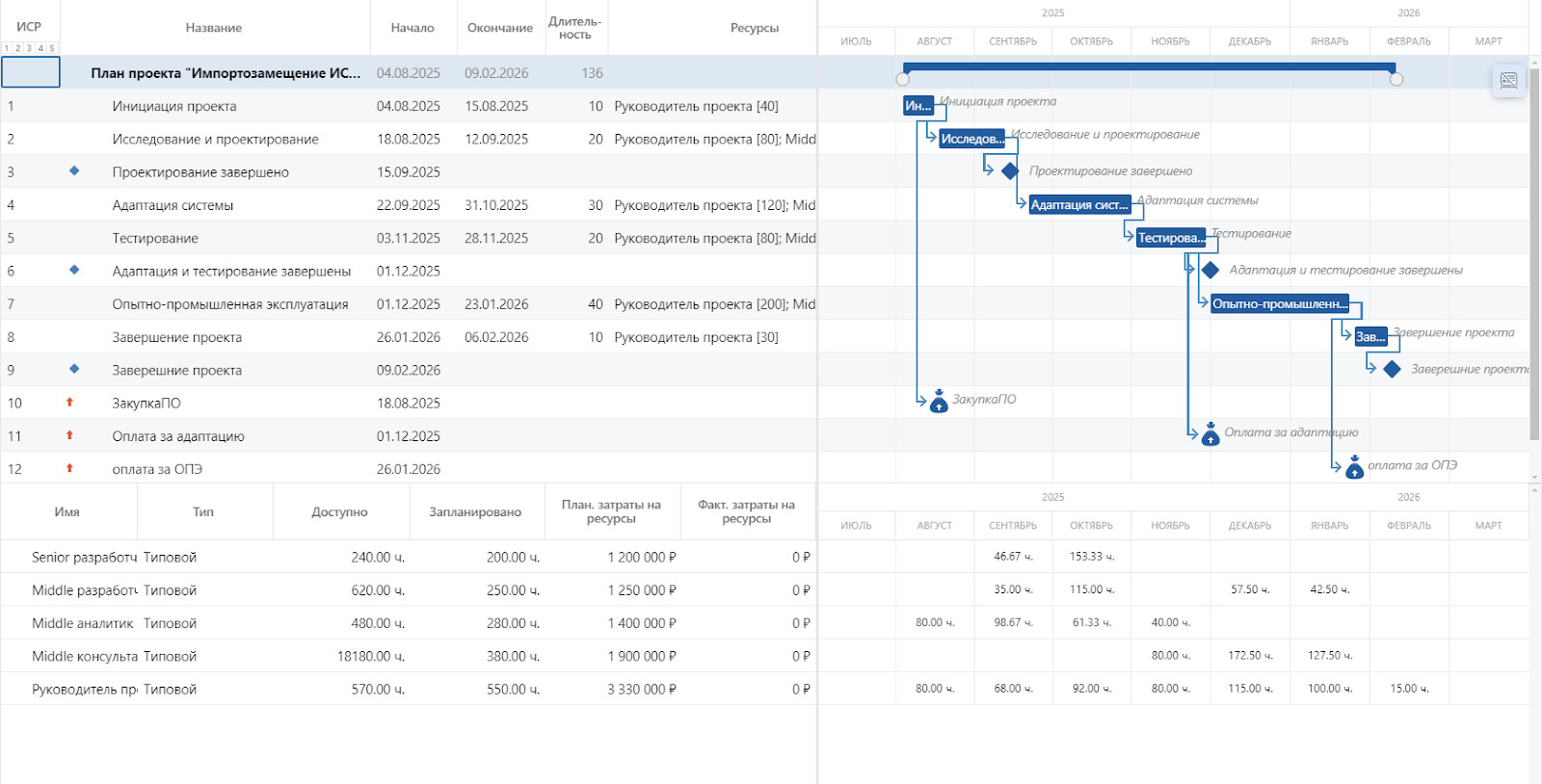
Task: Click the money bag marker for оплата за ОПЭ
Action: point(1354,468)
